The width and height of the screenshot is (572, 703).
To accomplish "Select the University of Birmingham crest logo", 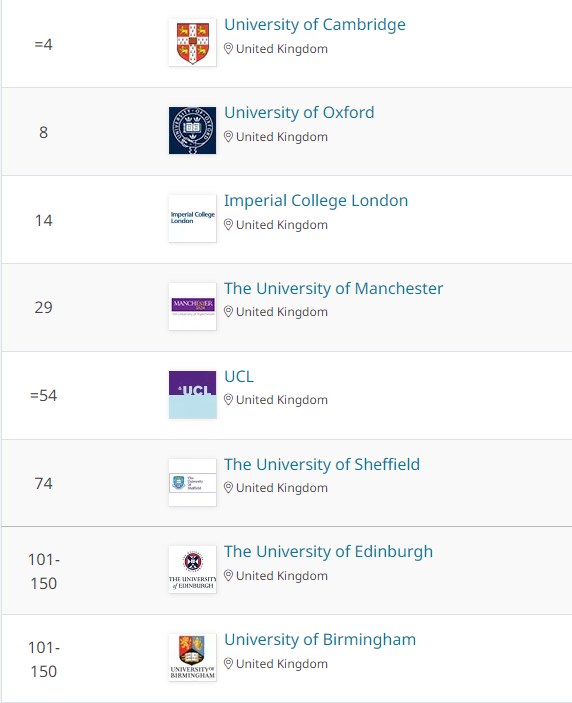I will [x=192, y=657].
